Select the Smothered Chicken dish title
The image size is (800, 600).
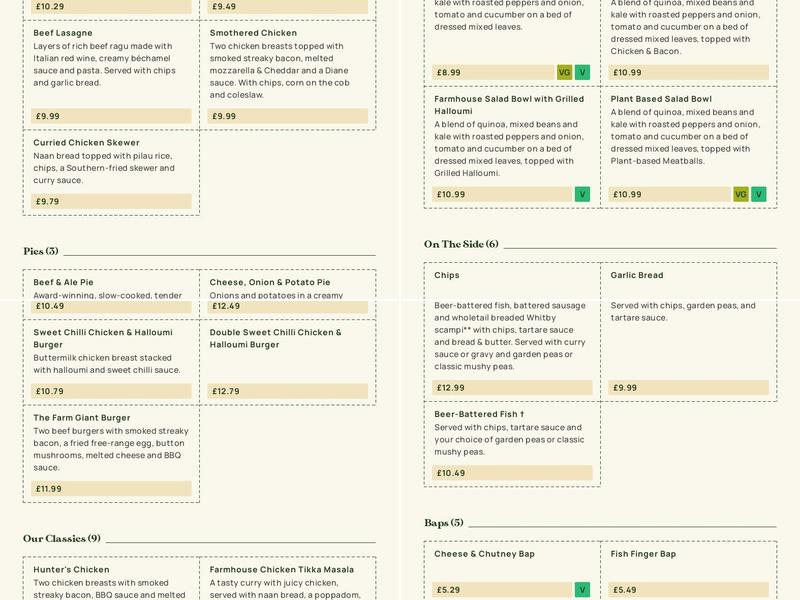[253, 33]
